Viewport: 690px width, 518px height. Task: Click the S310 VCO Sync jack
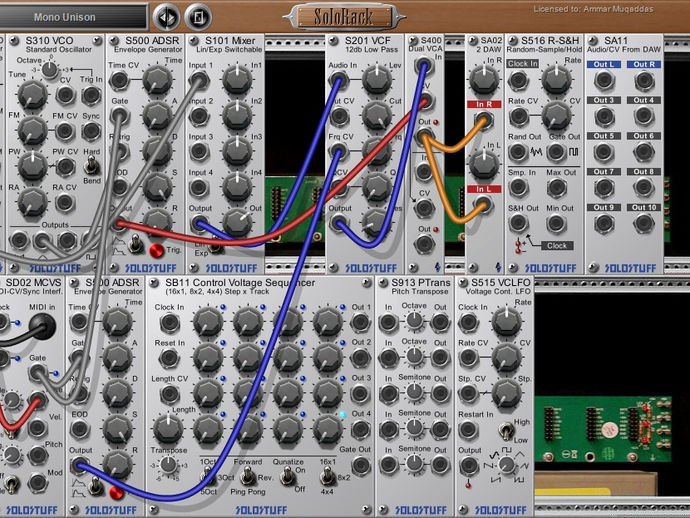pos(91,131)
